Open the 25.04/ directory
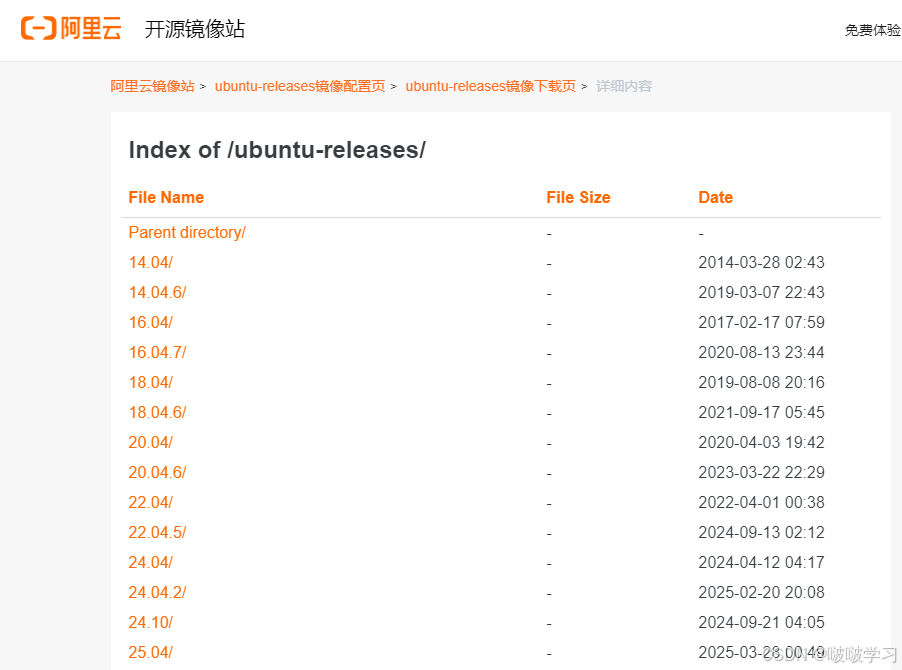 pyautogui.click(x=150, y=652)
